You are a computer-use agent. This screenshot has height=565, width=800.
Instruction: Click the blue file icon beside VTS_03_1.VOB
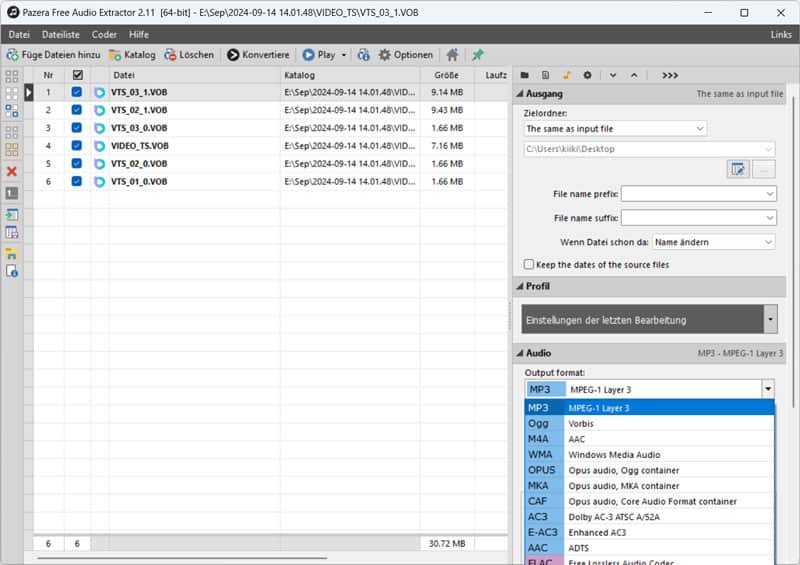coord(99,92)
